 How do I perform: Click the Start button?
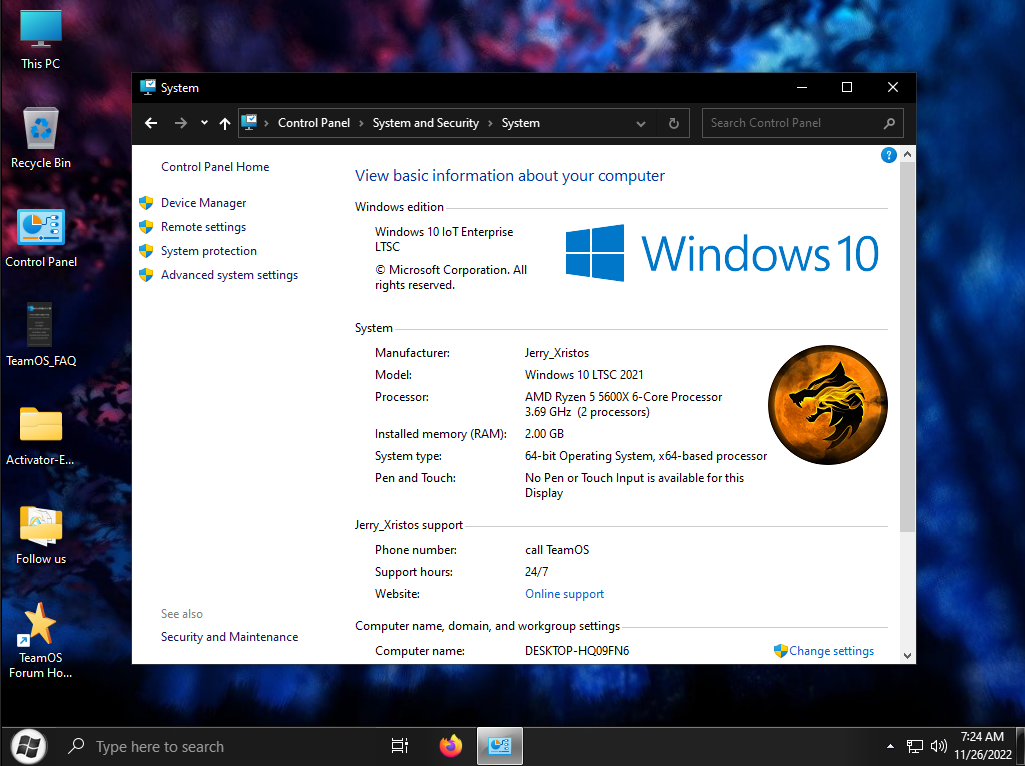click(x=28, y=746)
